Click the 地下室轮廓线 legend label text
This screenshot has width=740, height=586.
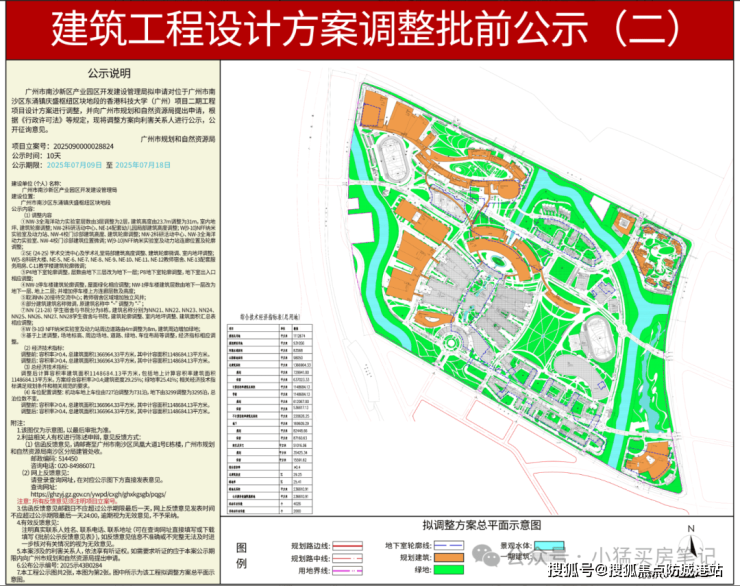407,546
